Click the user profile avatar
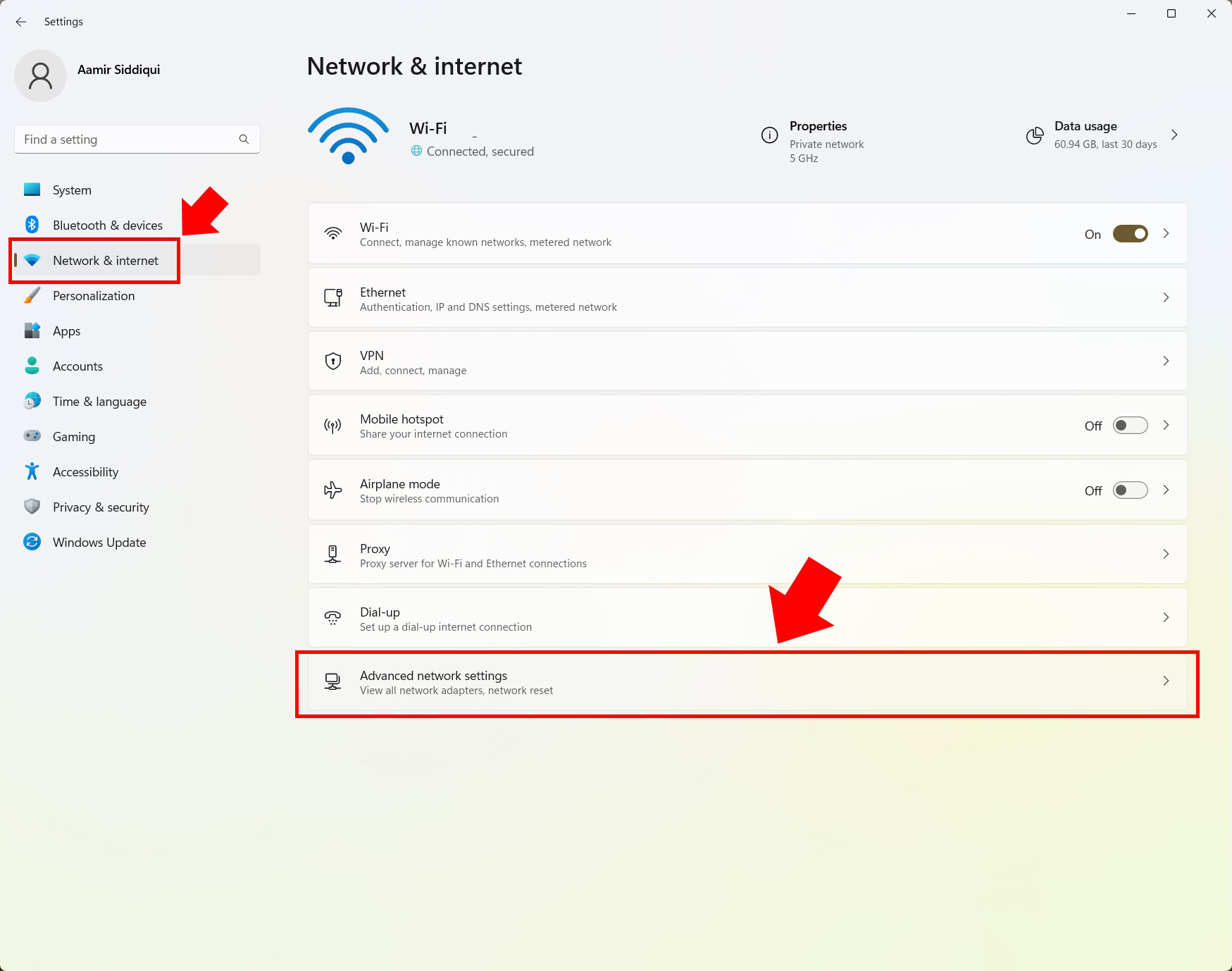 (x=40, y=75)
